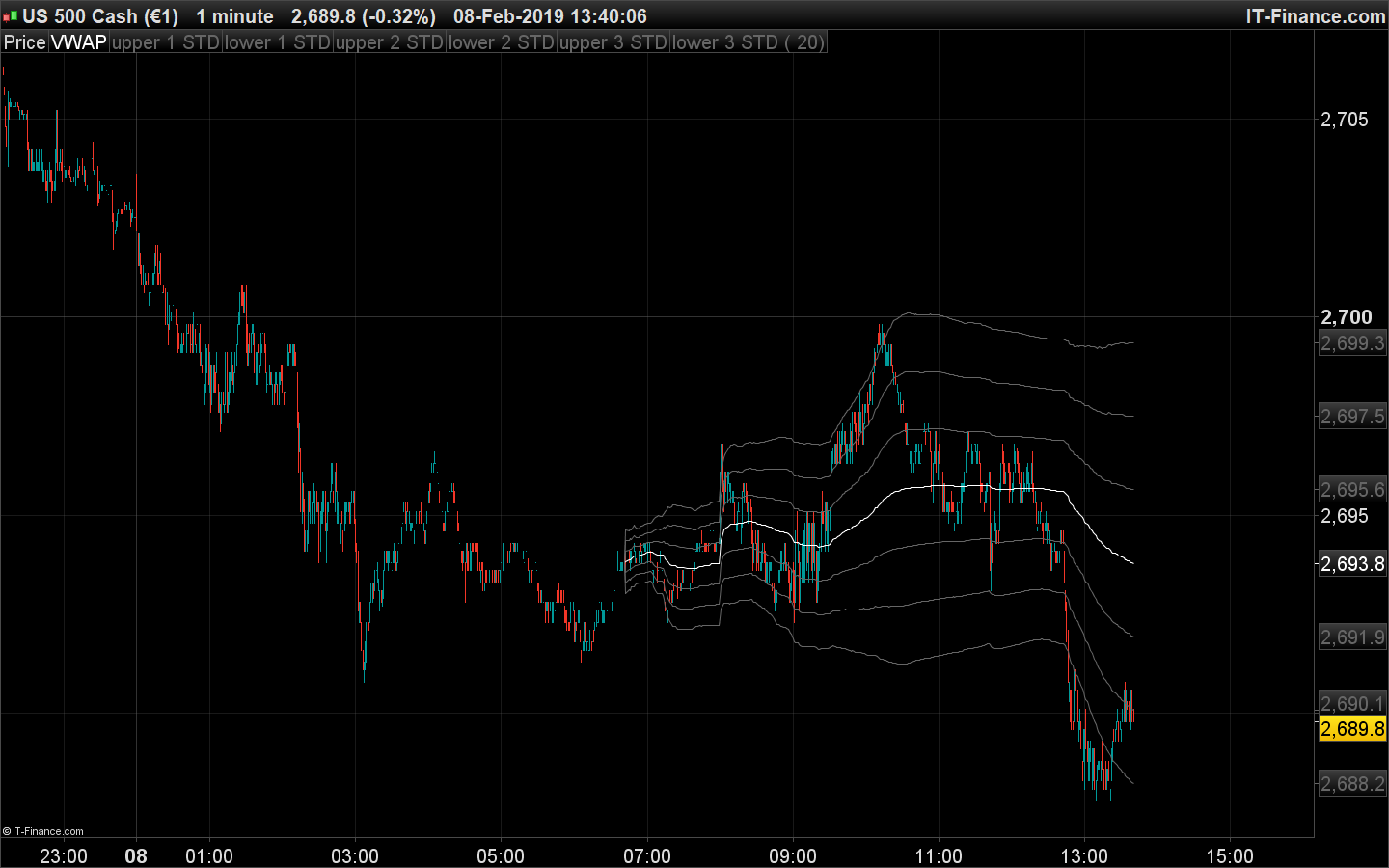Toggle the lower 1 STD legend item

tap(278, 42)
